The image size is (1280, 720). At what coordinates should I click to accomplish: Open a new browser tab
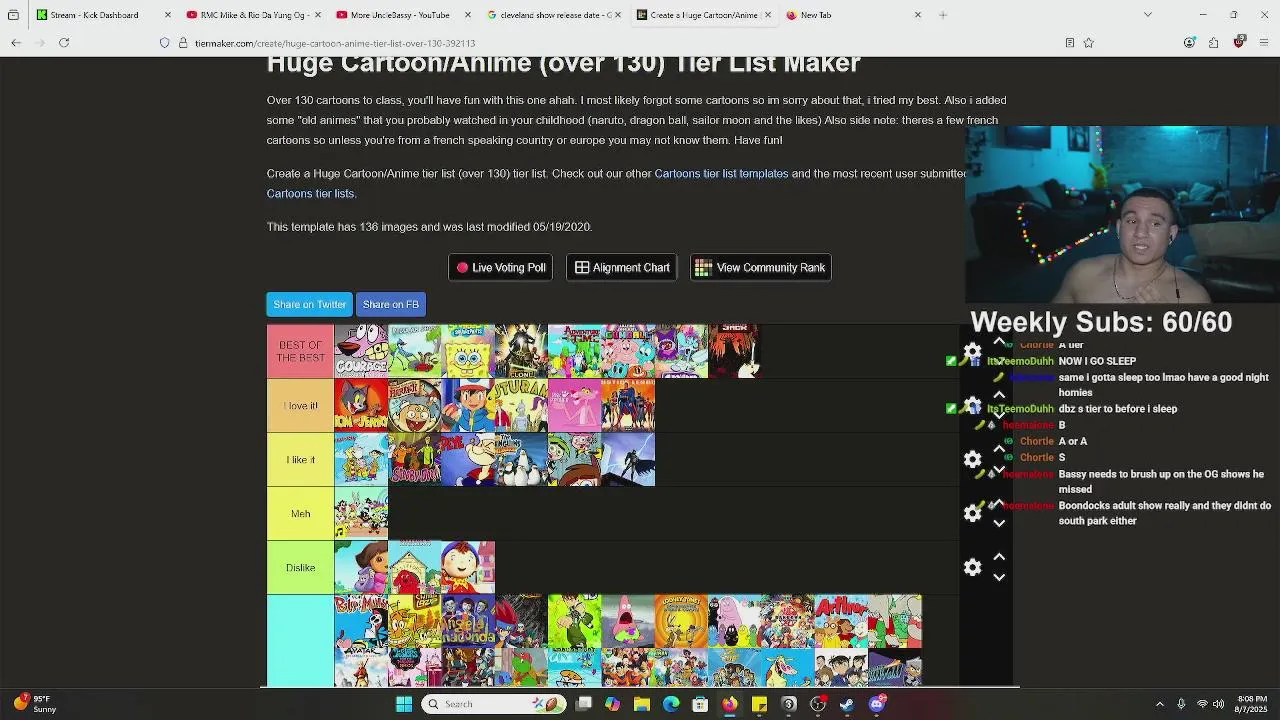(942, 15)
